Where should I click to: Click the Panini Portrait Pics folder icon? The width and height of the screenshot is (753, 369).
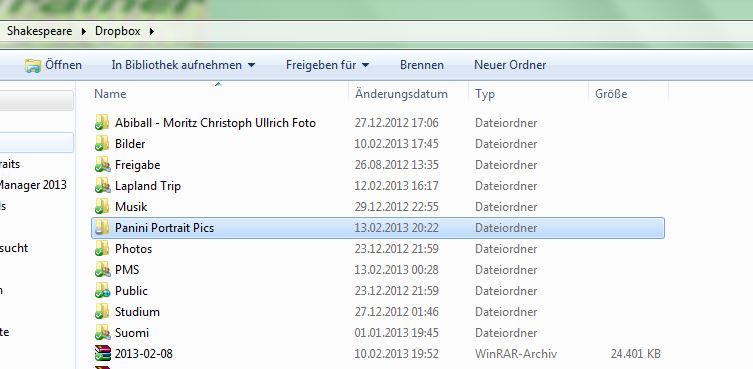tap(102, 228)
